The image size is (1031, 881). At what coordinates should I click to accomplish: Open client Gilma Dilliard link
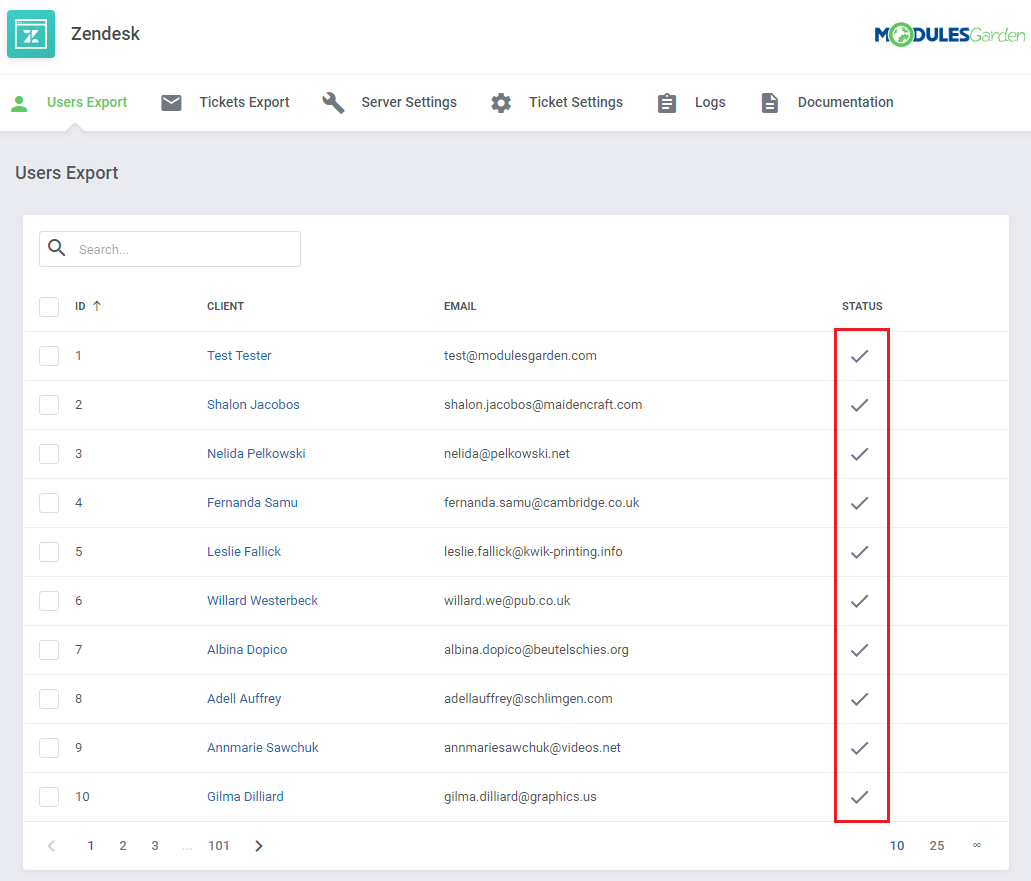click(x=245, y=797)
